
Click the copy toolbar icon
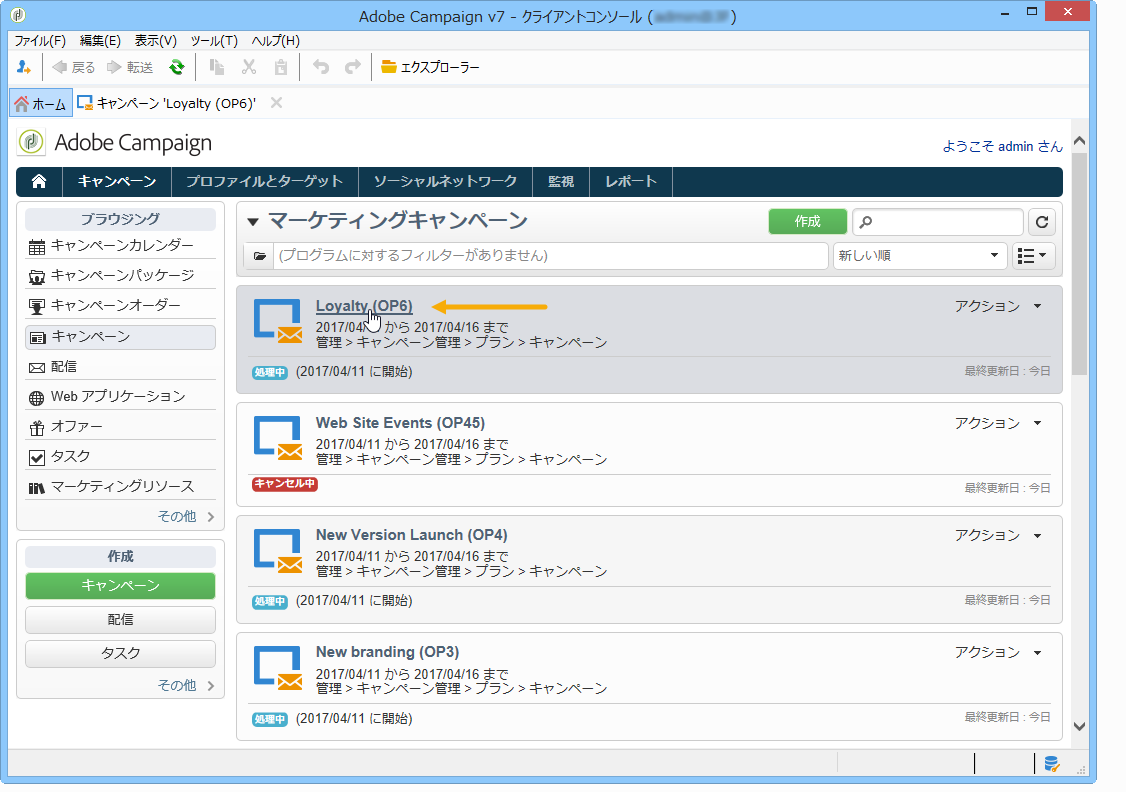[x=216, y=67]
